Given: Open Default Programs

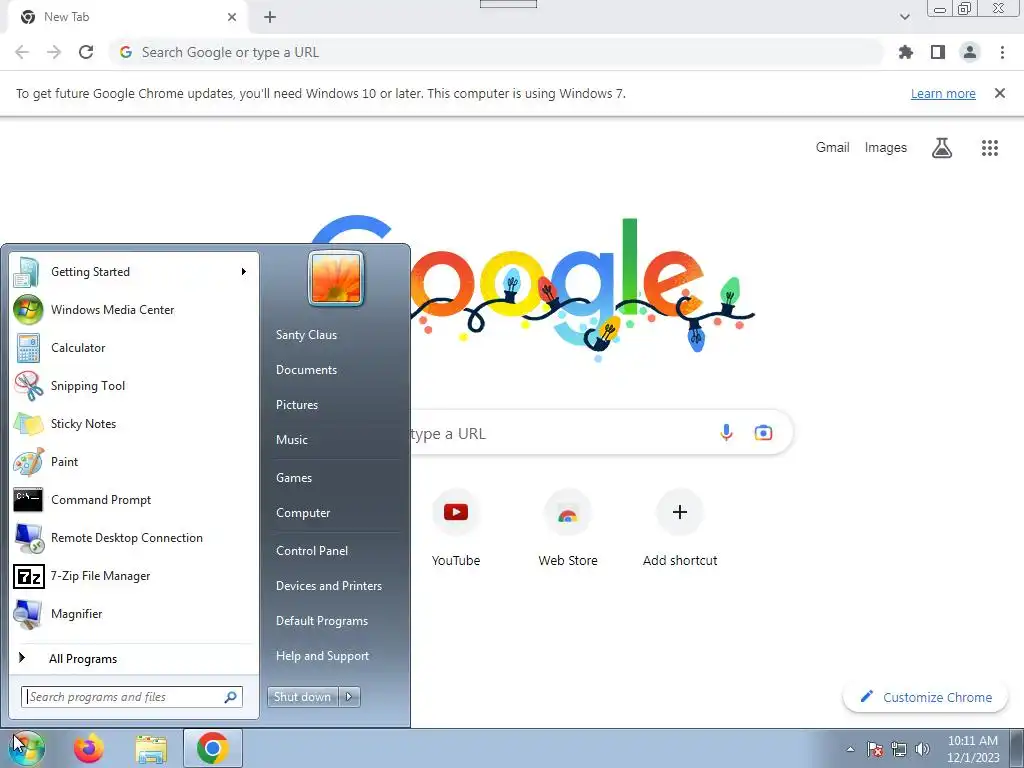Looking at the screenshot, I should (x=322, y=621).
